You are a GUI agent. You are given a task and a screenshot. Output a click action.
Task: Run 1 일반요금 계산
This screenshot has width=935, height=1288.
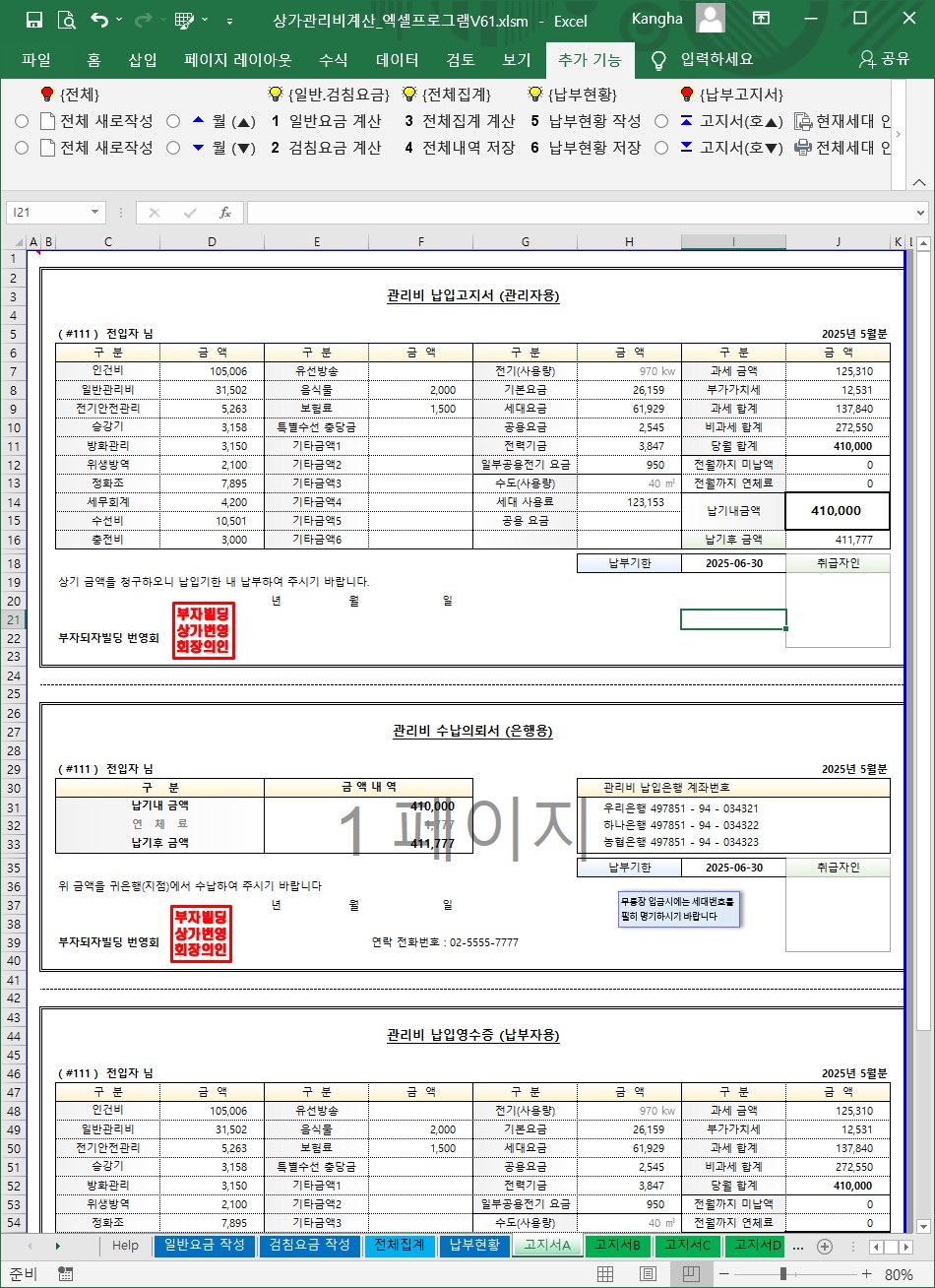coord(326,121)
